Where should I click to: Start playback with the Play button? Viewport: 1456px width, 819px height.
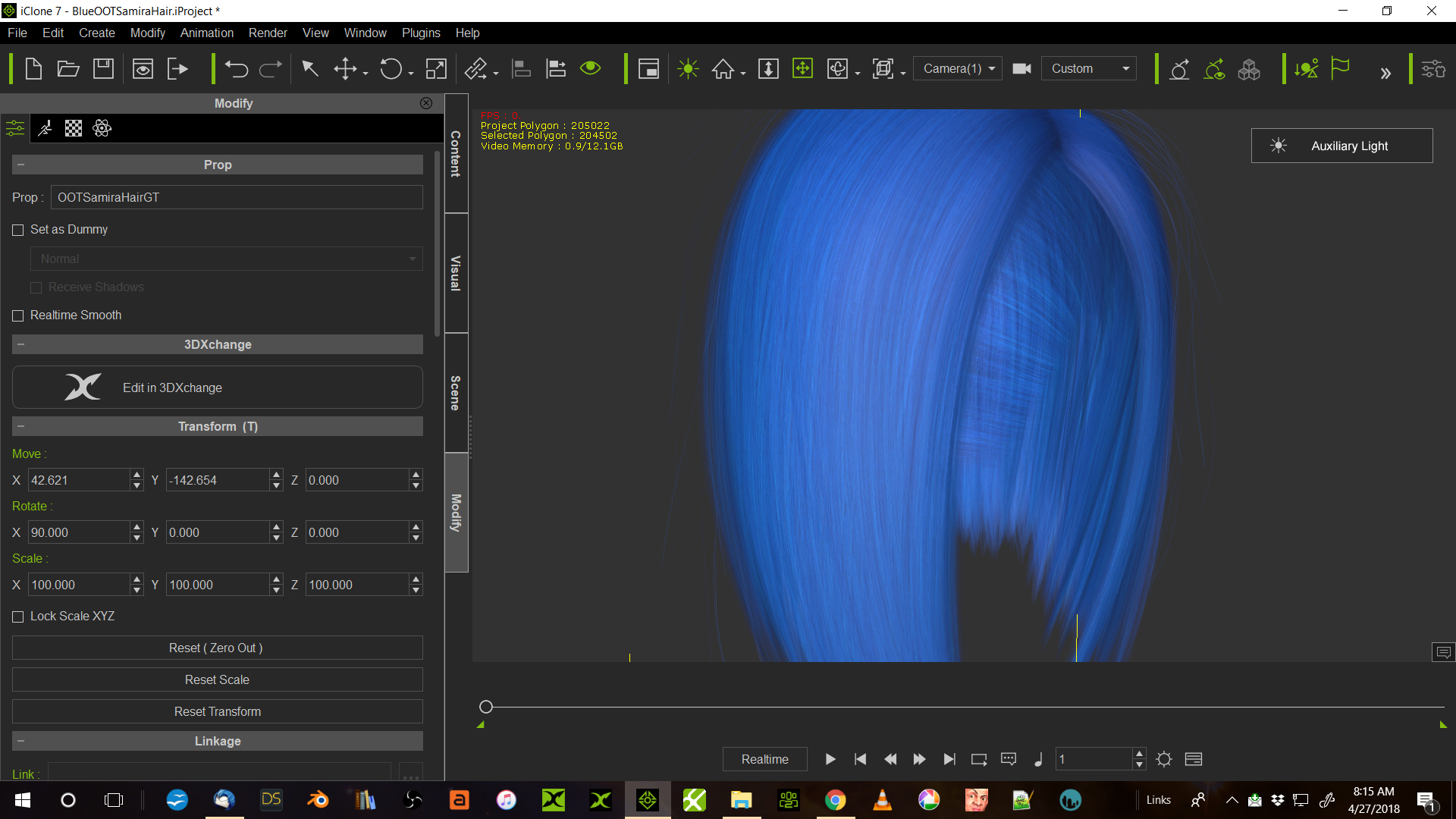pyautogui.click(x=830, y=759)
